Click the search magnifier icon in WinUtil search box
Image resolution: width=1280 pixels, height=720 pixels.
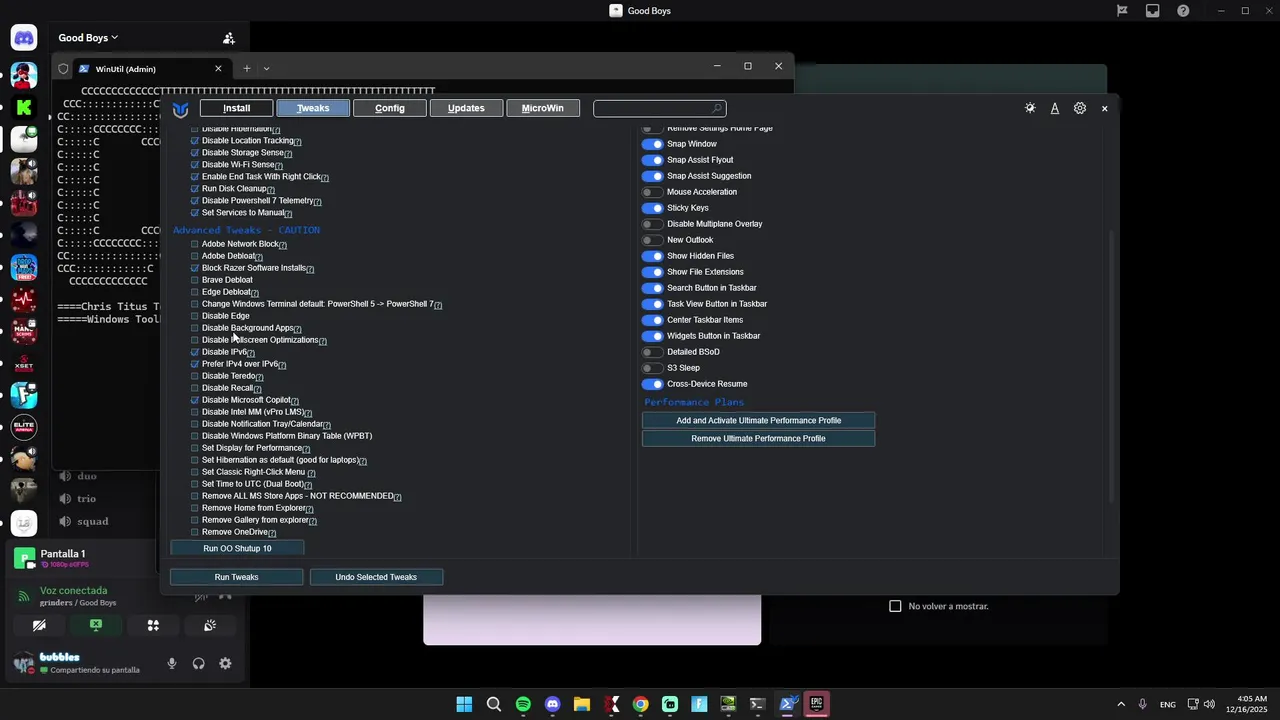(716, 108)
